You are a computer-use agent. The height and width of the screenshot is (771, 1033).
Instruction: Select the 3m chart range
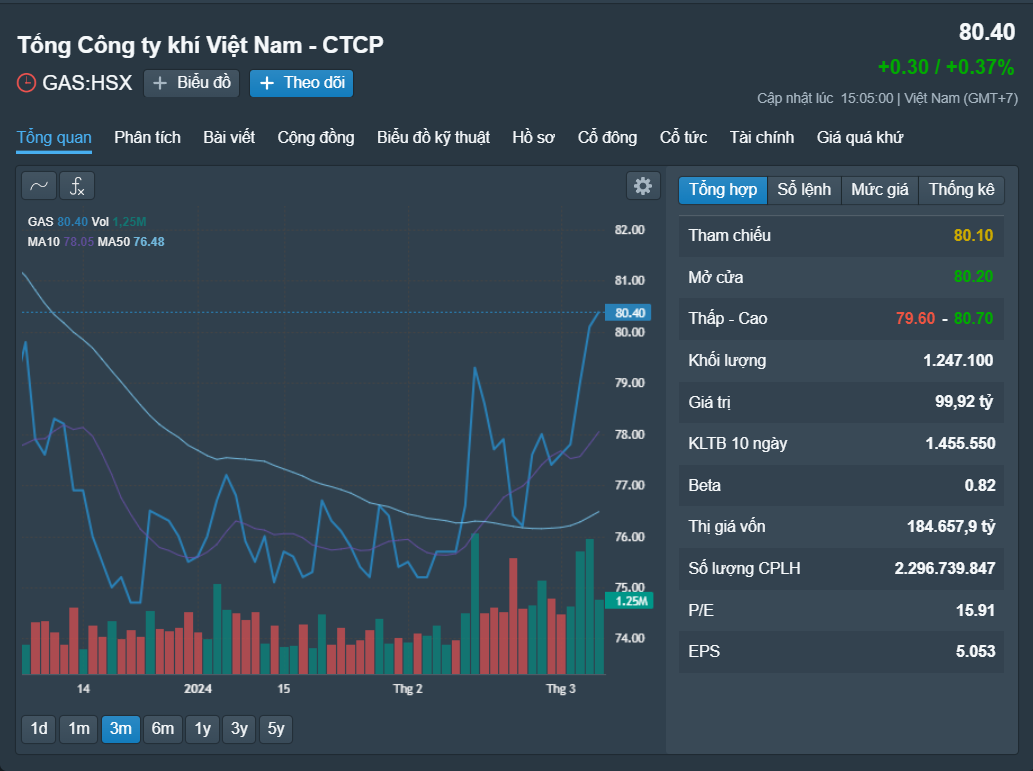(121, 729)
